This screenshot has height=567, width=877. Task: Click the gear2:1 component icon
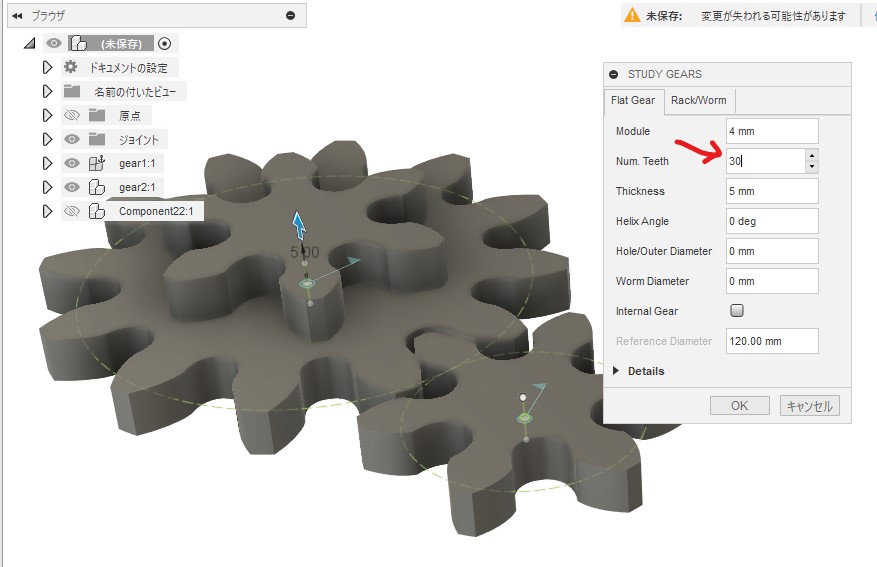97,187
